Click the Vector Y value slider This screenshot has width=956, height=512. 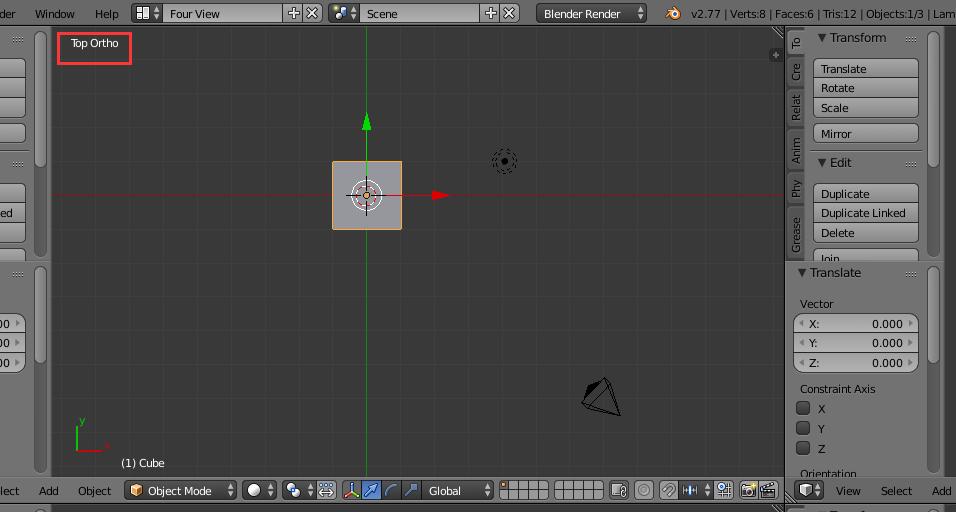pos(855,343)
